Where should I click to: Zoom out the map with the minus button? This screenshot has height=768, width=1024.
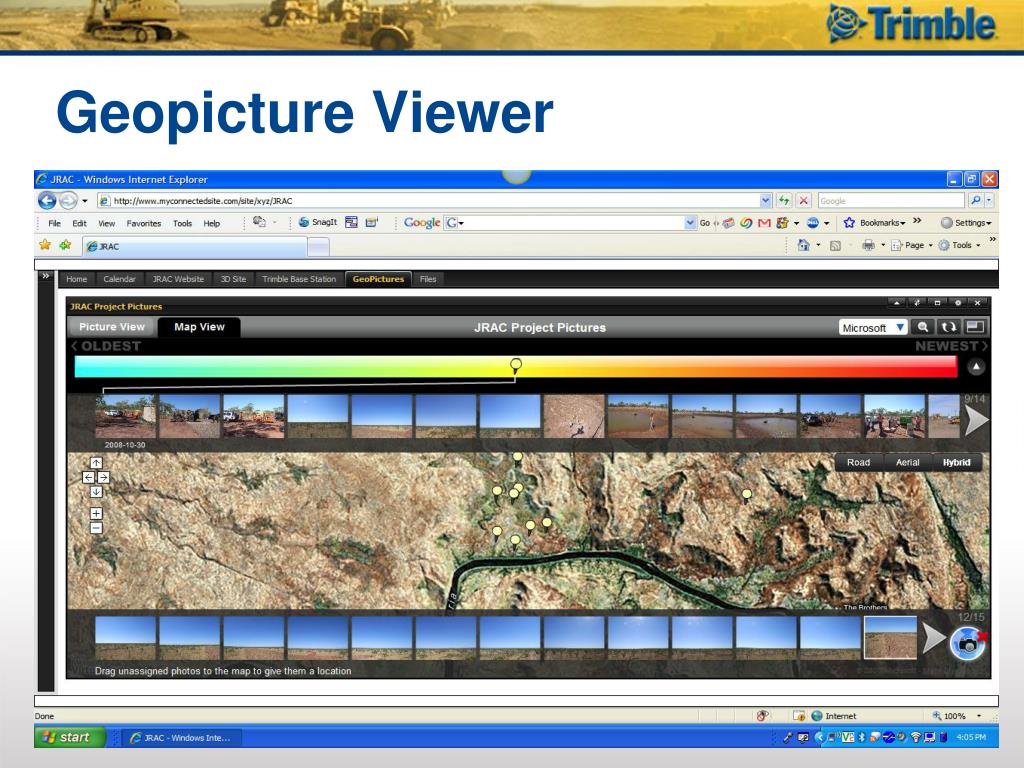[x=96, y=528]
